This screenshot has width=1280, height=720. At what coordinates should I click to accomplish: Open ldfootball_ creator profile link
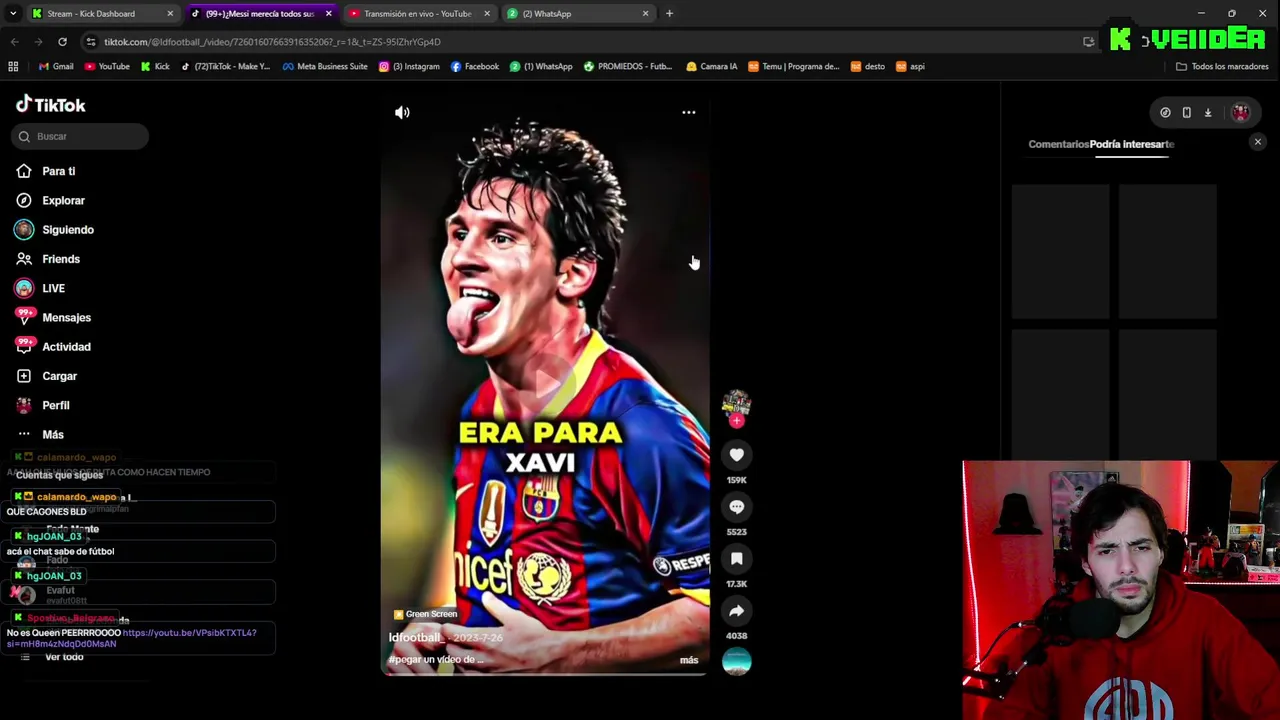[x=415, y=638]
